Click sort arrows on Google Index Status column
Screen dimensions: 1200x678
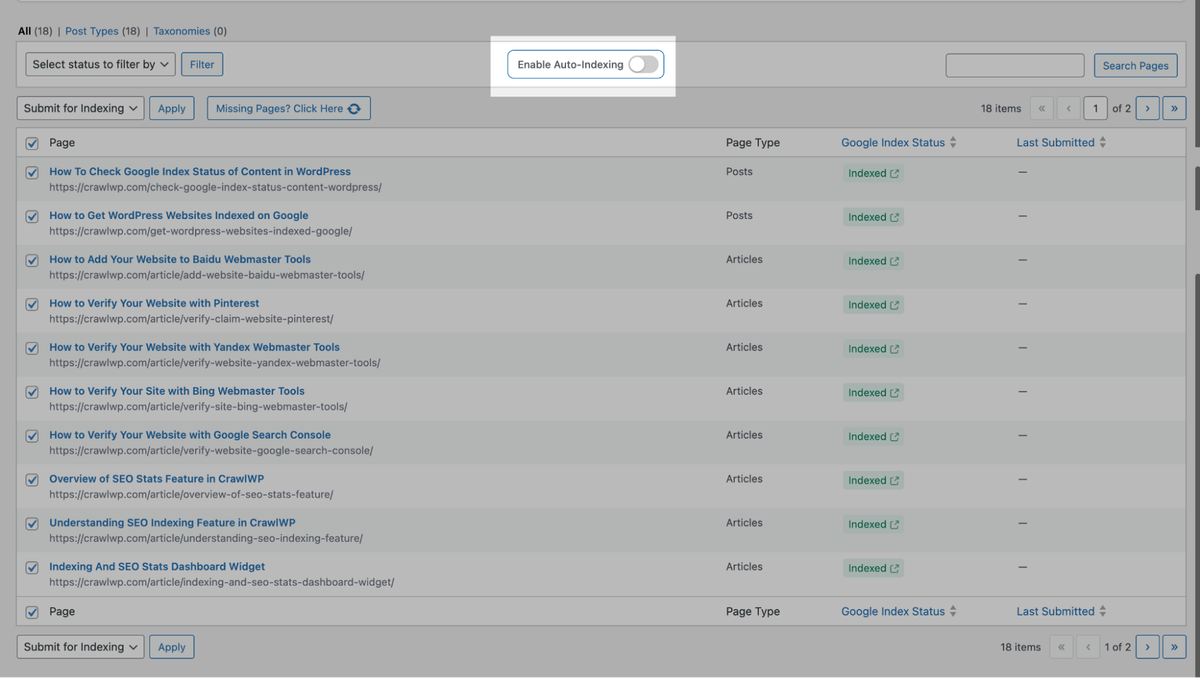(x=951, y=142)
